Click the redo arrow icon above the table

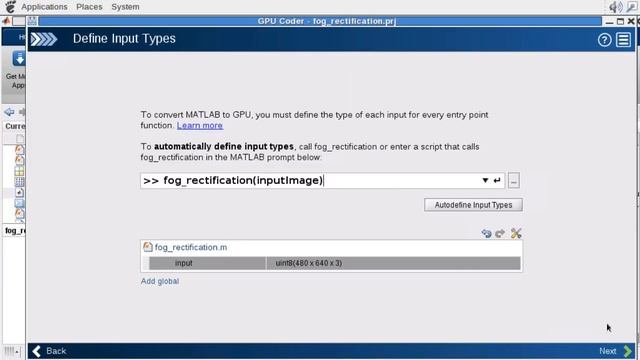pyautogui.click(x=500, y=233)
